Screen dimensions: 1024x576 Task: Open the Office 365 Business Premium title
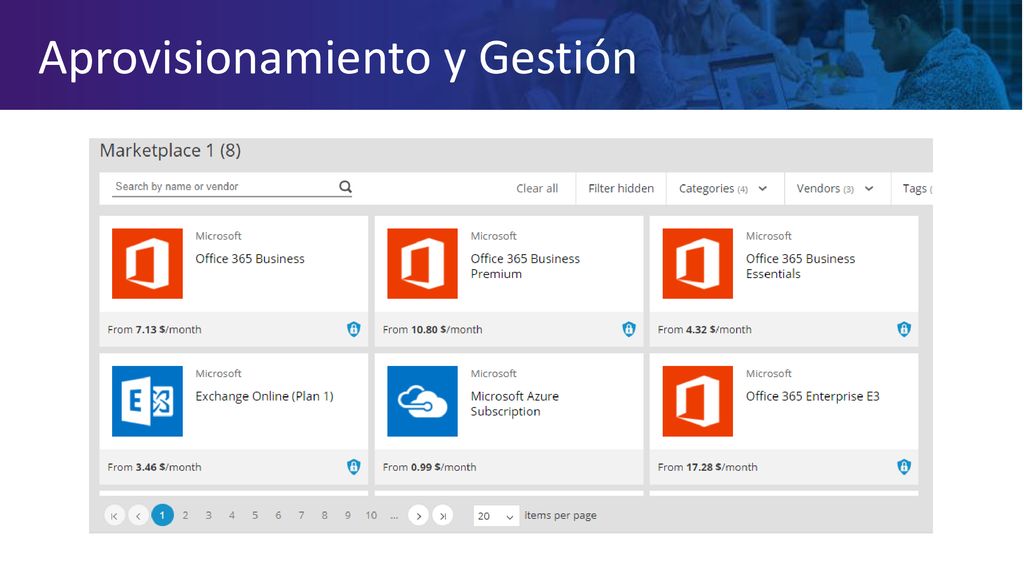[x=525, y=266]
